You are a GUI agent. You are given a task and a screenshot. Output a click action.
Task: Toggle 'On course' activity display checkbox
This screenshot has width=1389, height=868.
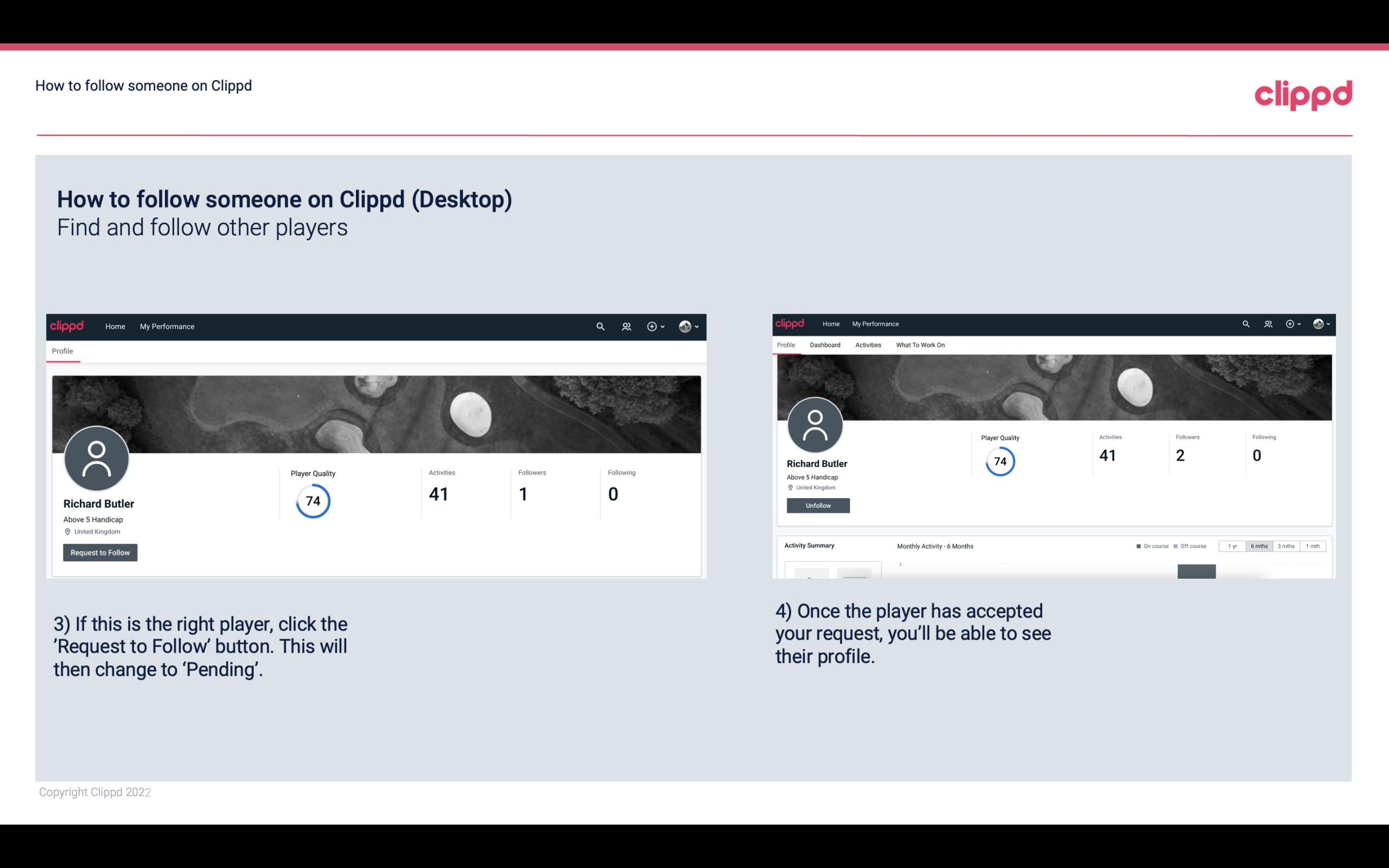coord(1138,546)
